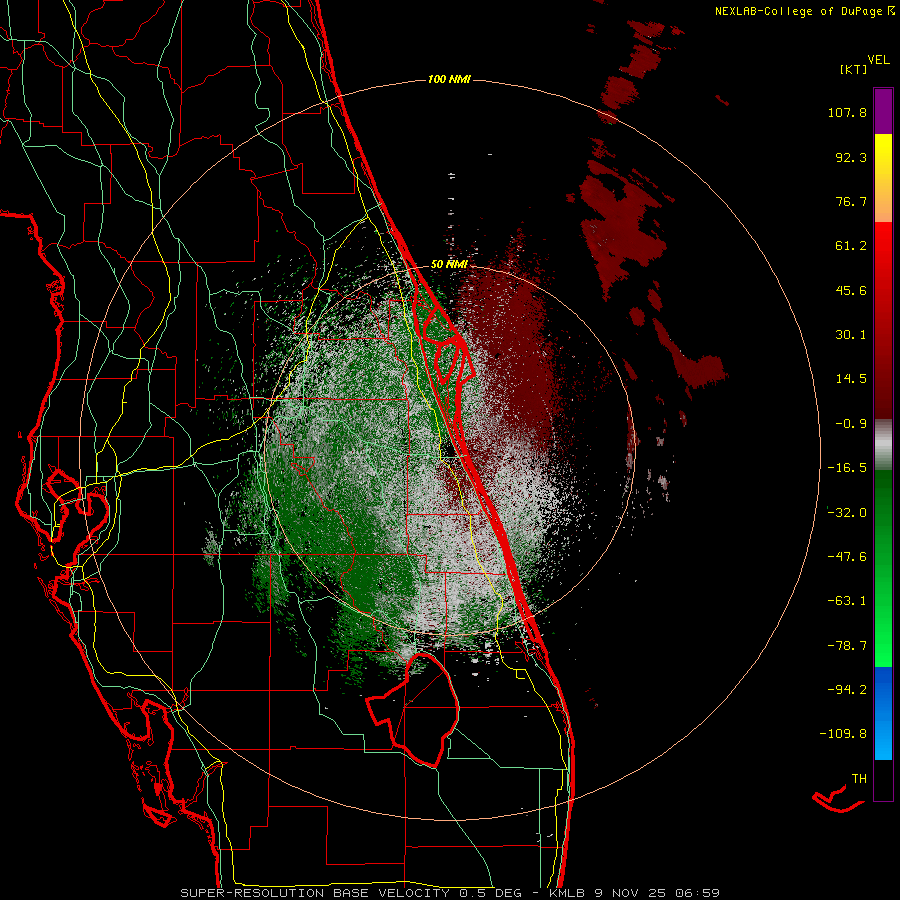The height and width of the screenshot is (900, 900).
Task: Click the -94.2 legend value
Action: pyautogui.click(x=847, y=690)
